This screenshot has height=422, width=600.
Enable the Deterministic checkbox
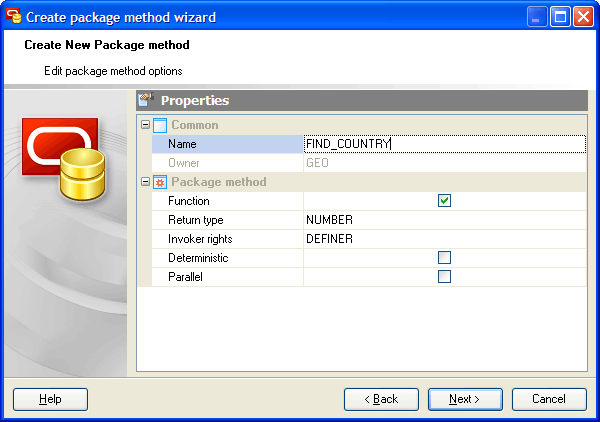click(444, 257)
